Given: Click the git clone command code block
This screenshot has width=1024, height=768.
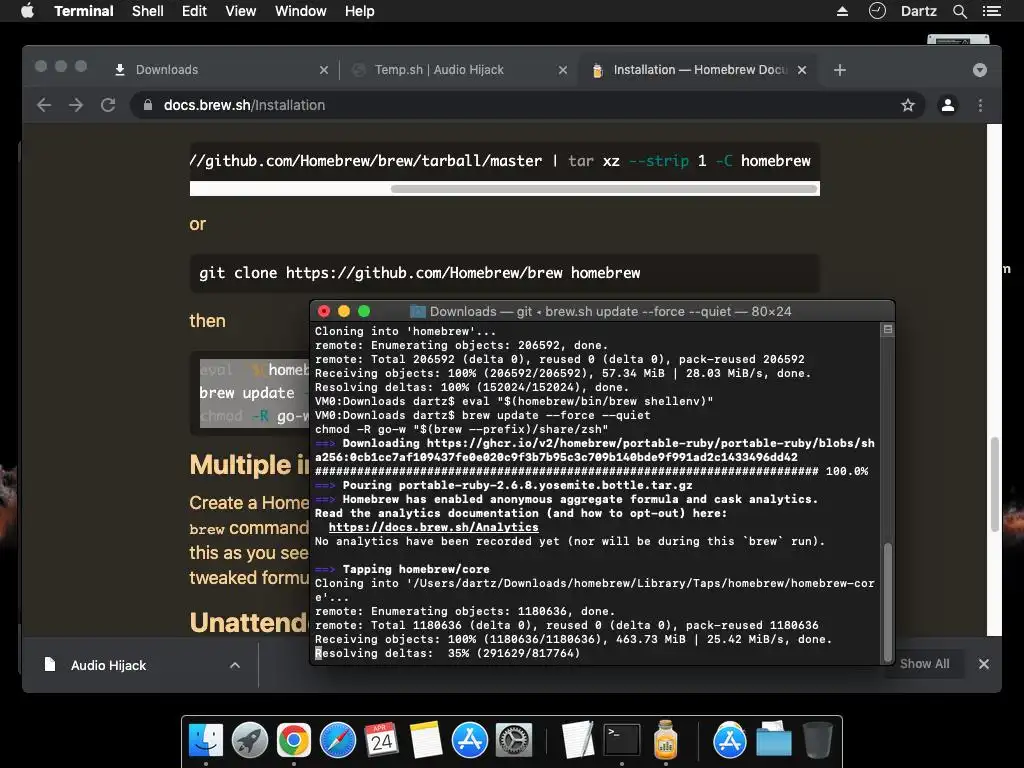Looking at the screenshot, I should point(504,273).
